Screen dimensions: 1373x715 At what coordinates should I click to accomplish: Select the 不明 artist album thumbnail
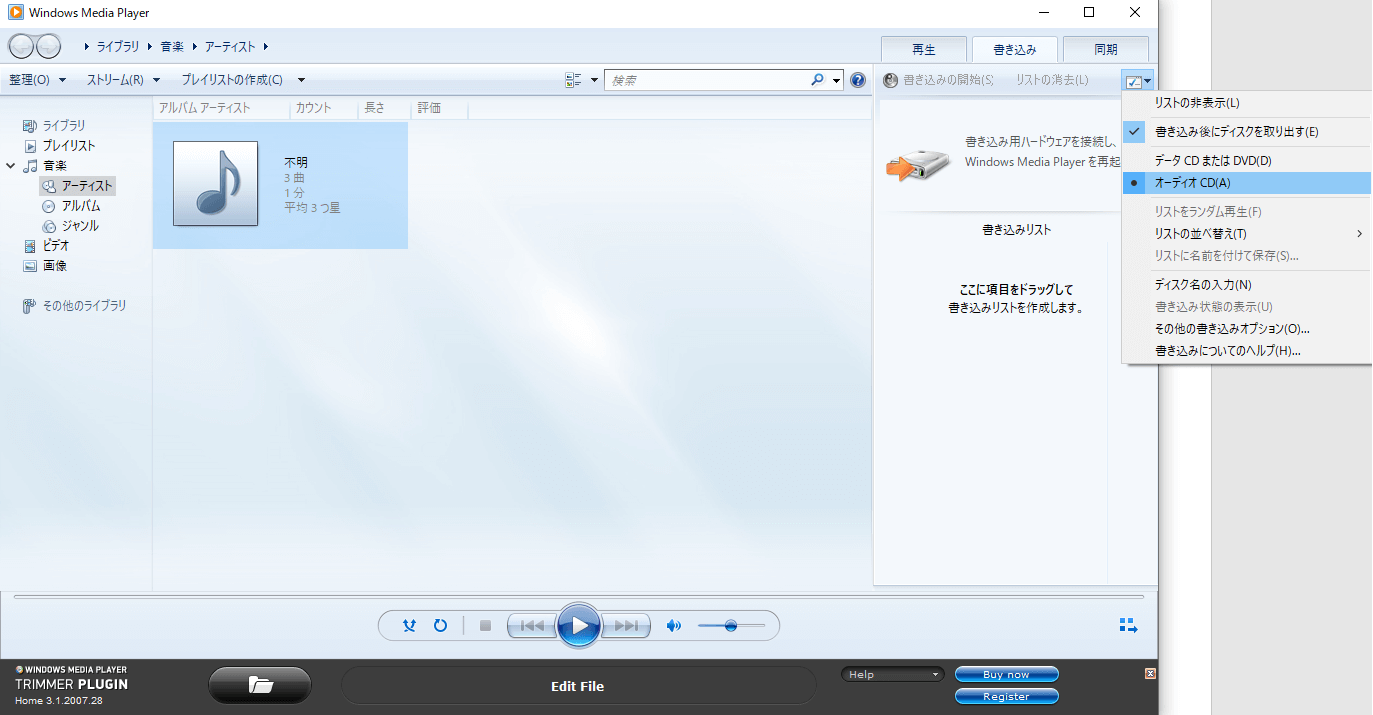click(x=215, y=183)
